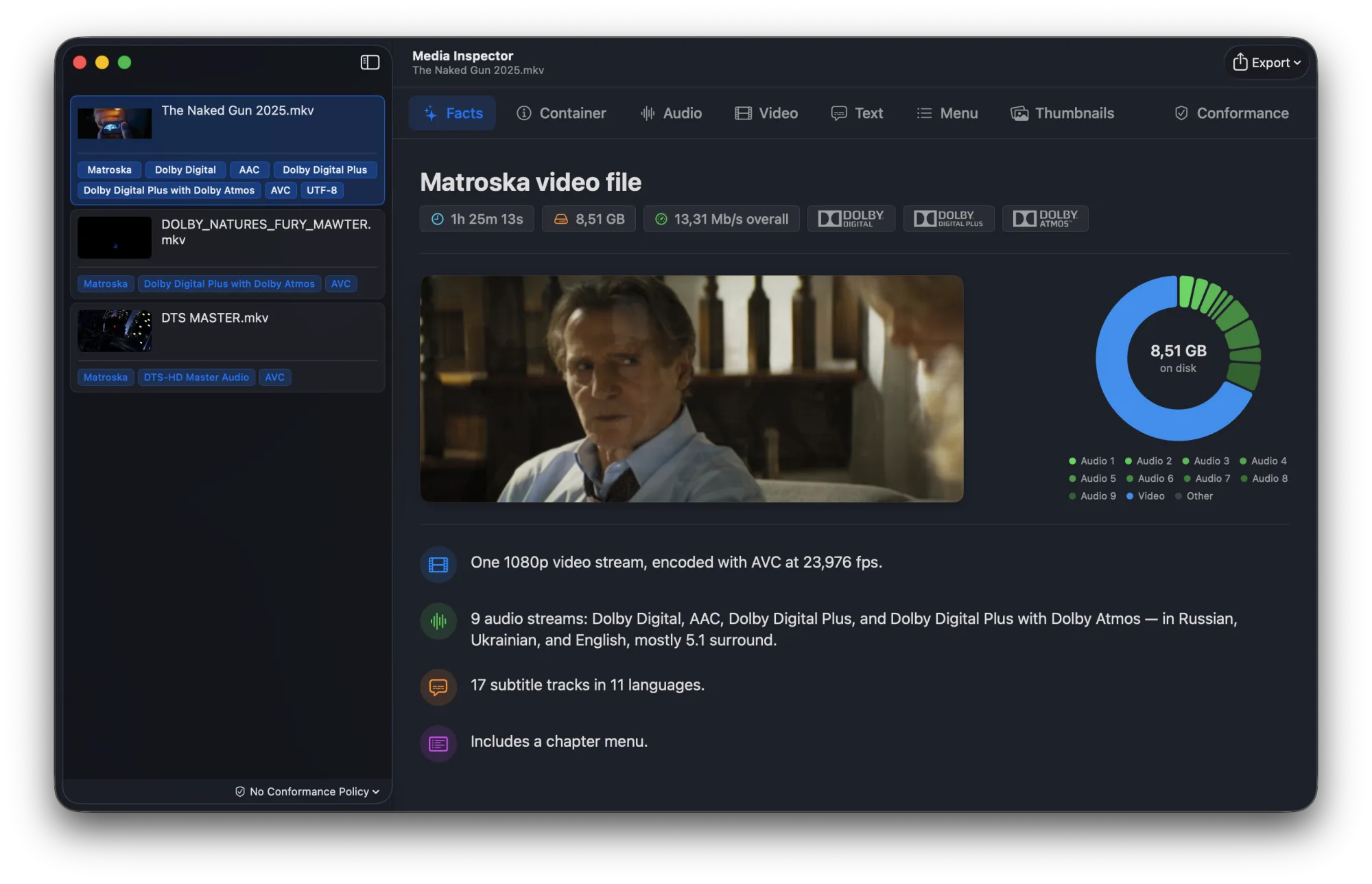Click the disk icon in 8,51 GB badge
The width and height of the screenshot is (1372, 884).
tap(560, 219)
